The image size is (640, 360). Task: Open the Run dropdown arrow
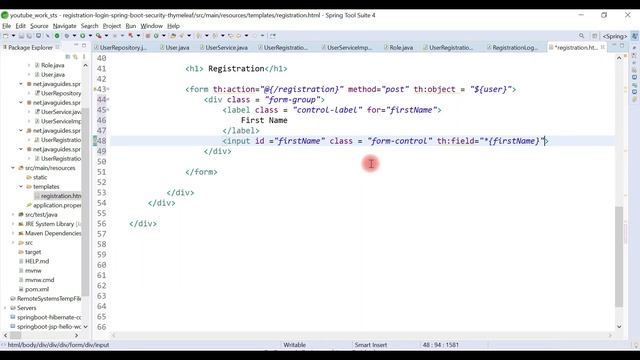point(90,36)
